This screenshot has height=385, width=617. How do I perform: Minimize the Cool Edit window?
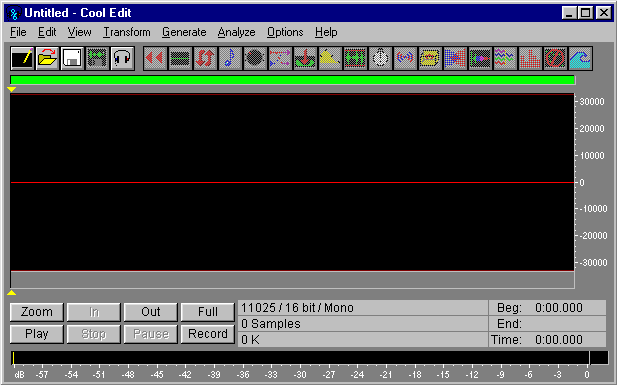point(569,13)
